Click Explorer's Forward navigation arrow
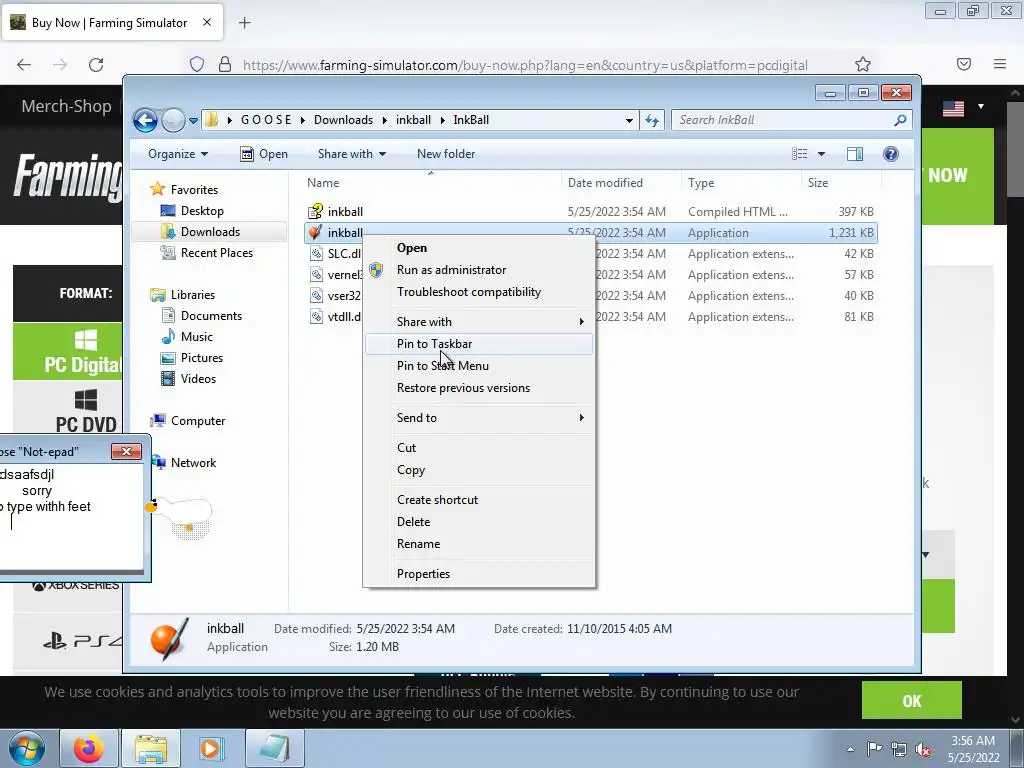This screenshot has height=768, width=1024. [173, 120]
